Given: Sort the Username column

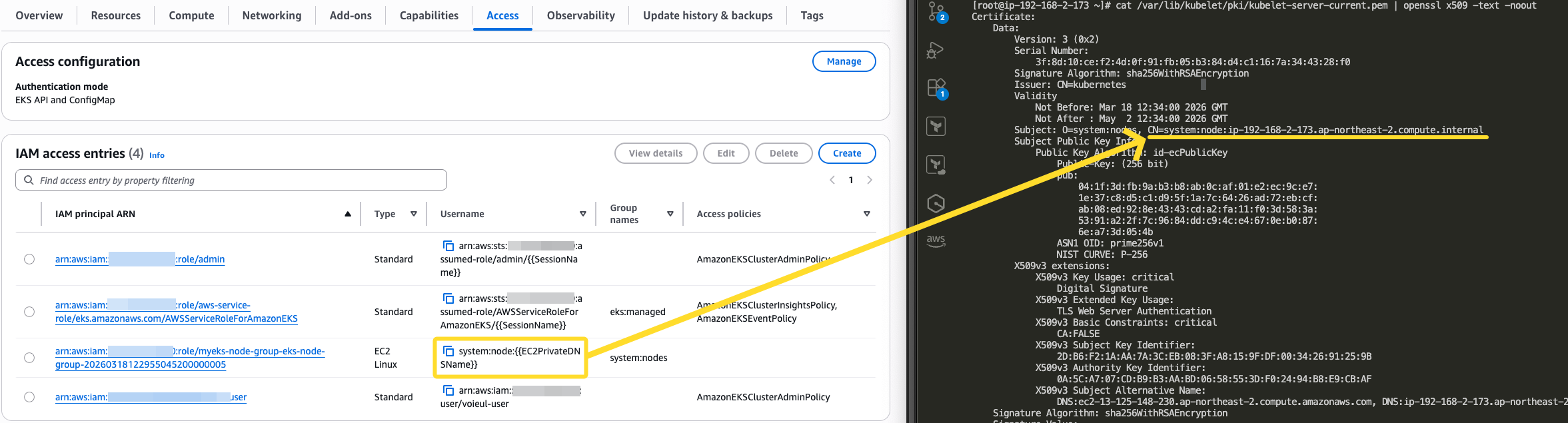Looking at the screenshot, I should click(x=583, y=214).
